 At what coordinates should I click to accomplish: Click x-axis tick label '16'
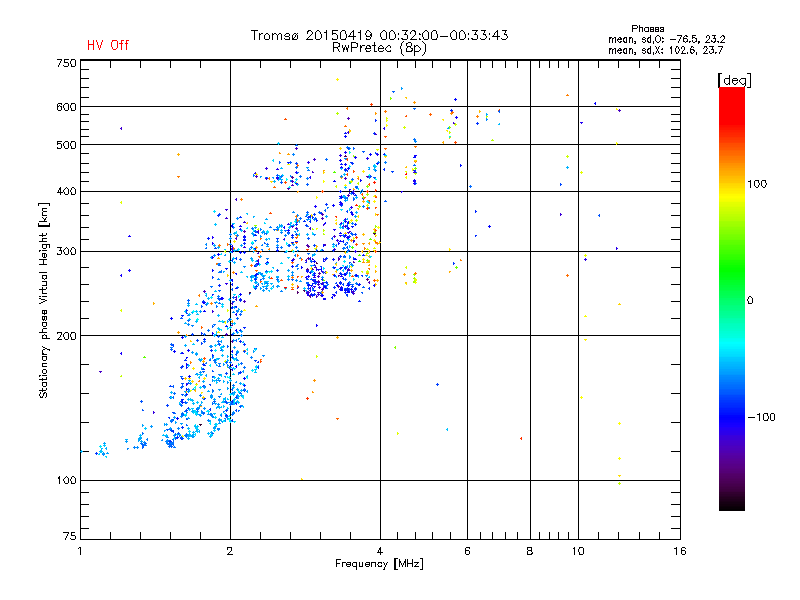pos(680,551)
